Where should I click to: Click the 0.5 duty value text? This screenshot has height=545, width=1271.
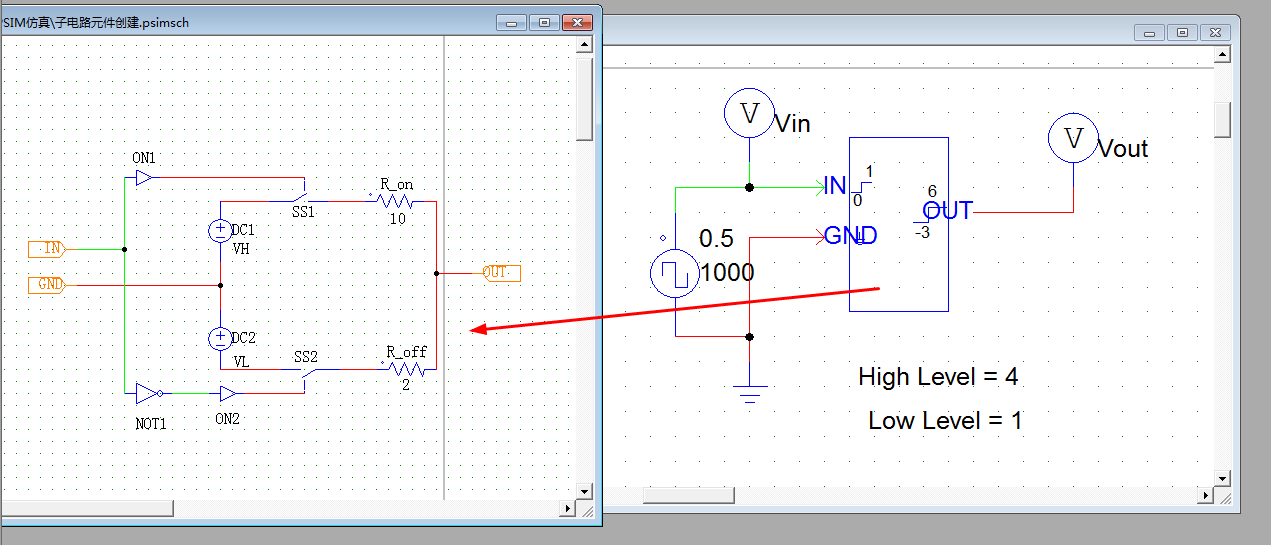[x=716, y=239]
